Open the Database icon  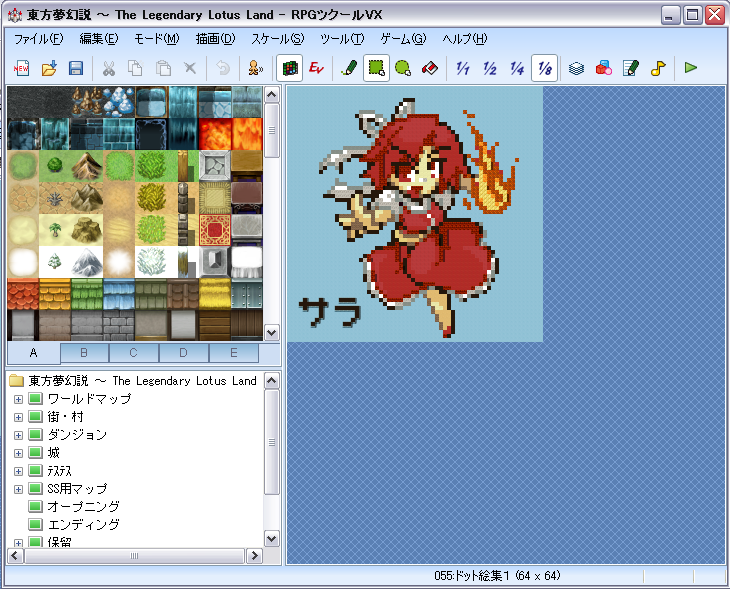click(576, 68)
